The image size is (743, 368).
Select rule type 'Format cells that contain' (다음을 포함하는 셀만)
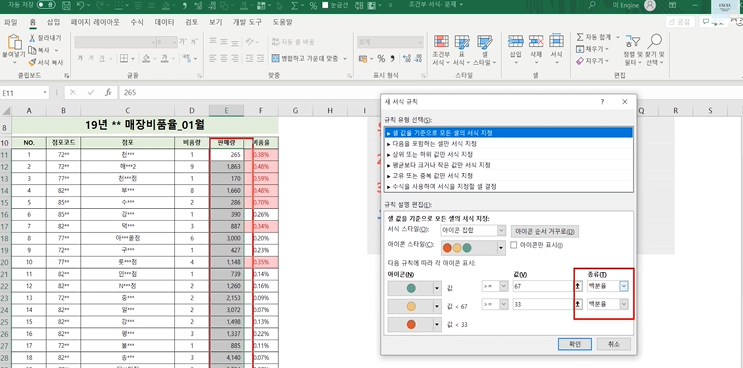click(508, 144)
